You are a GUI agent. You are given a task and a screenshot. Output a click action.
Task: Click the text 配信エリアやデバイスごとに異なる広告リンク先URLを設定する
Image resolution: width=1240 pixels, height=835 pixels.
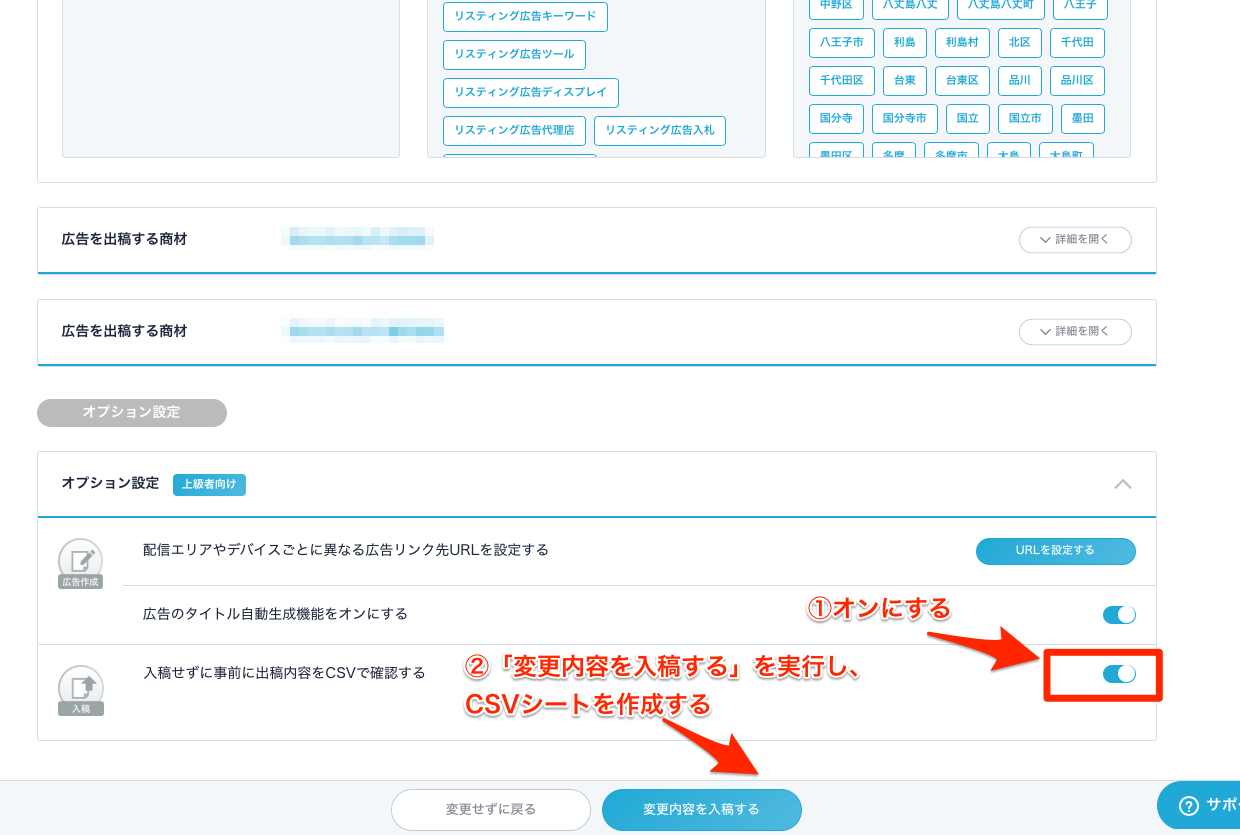[346, 550]
